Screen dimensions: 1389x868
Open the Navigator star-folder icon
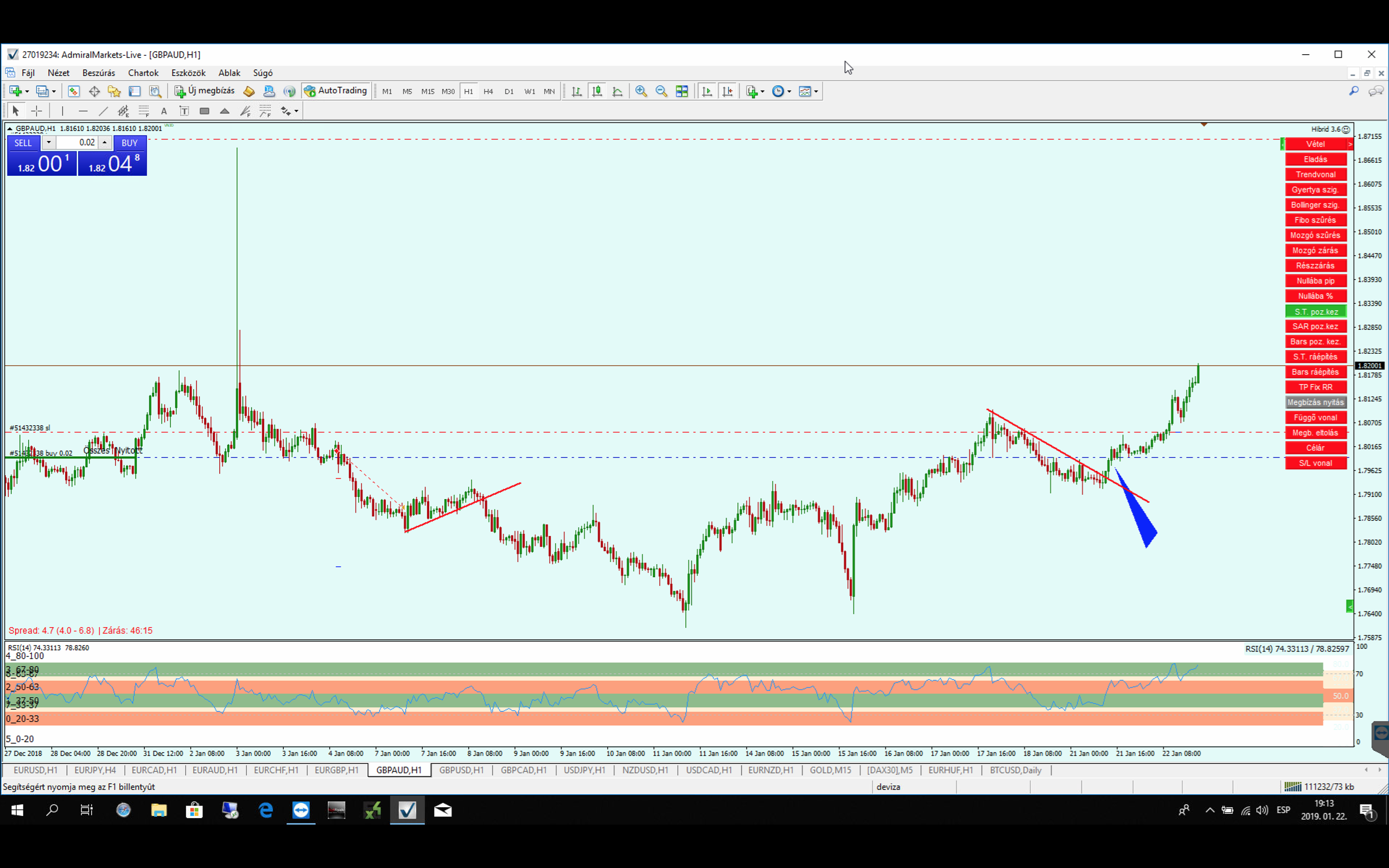[114, 91]
